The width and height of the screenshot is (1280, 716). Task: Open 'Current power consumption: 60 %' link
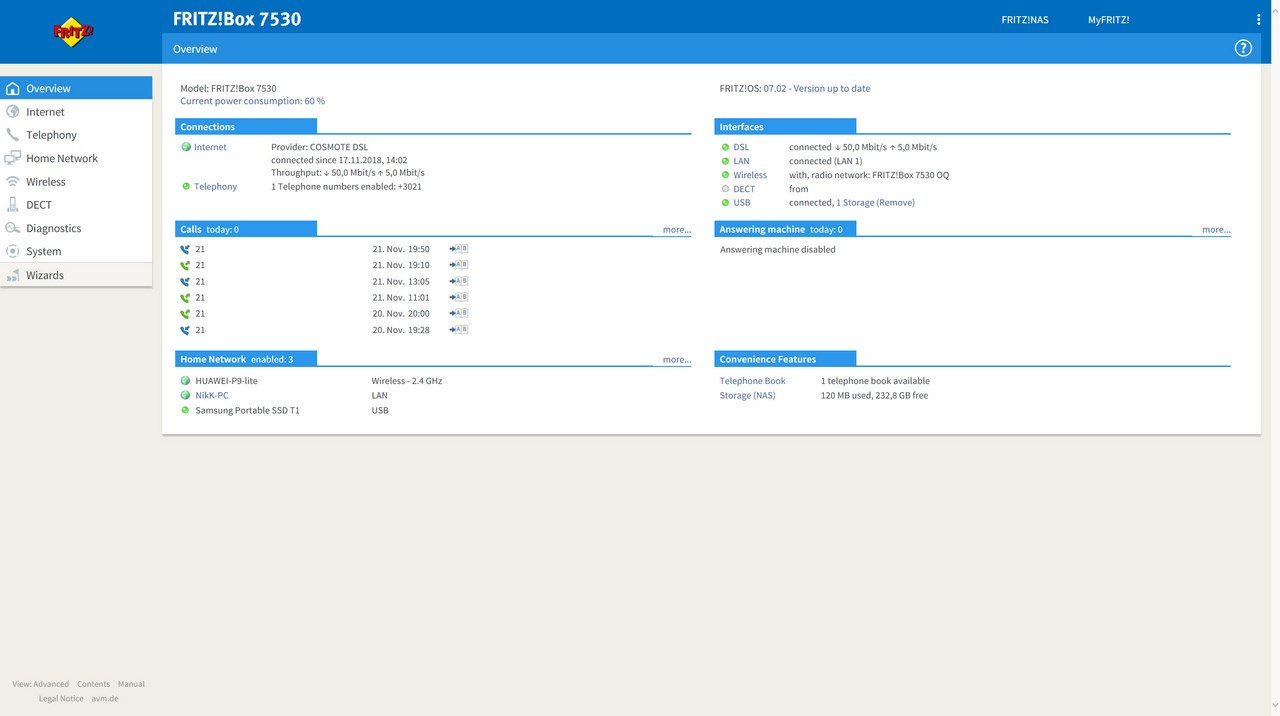point(252,101)
